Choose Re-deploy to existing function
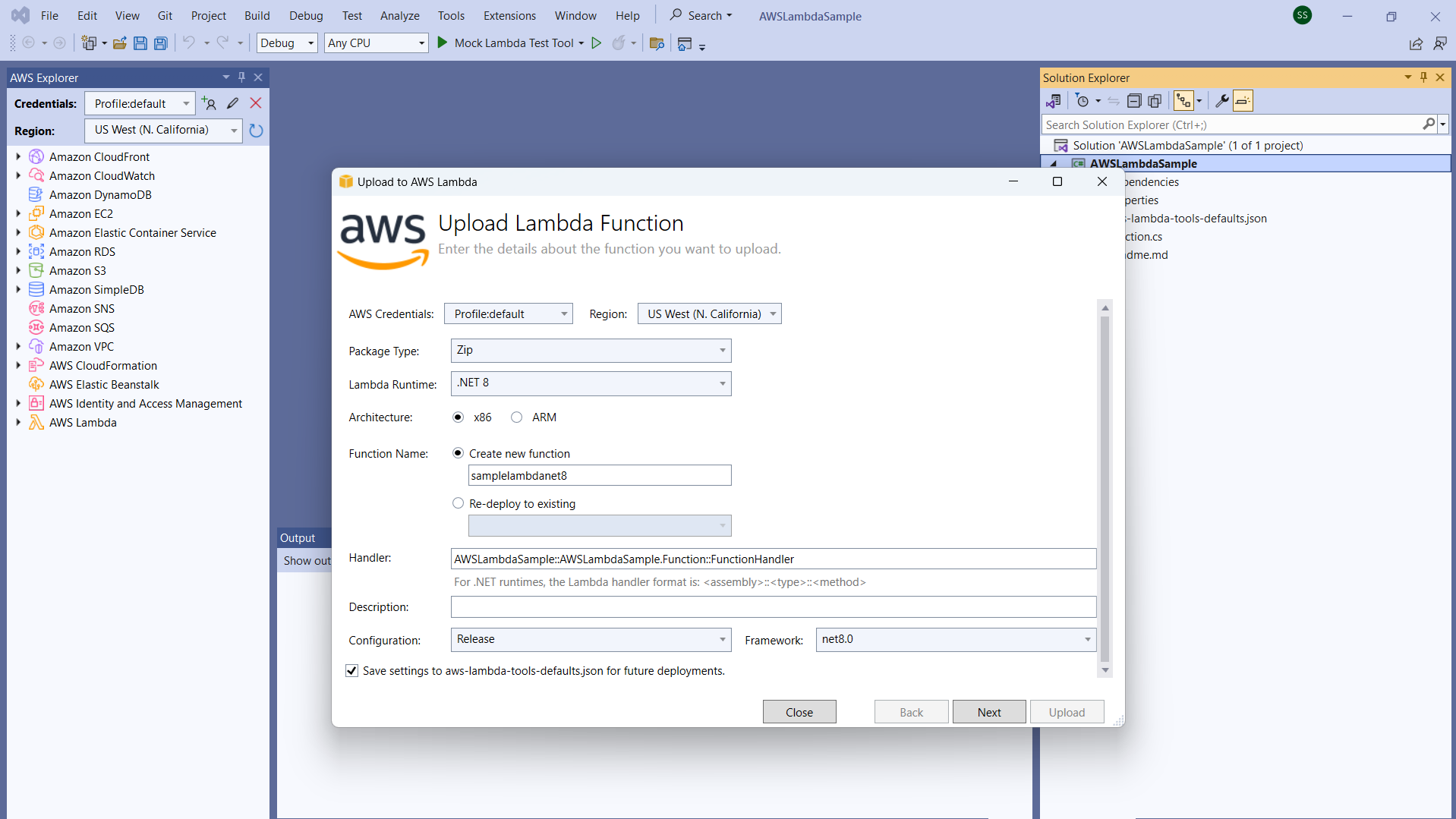This screenshot has width=1456, height=819. pyautogui.click(x=459, y=502)
